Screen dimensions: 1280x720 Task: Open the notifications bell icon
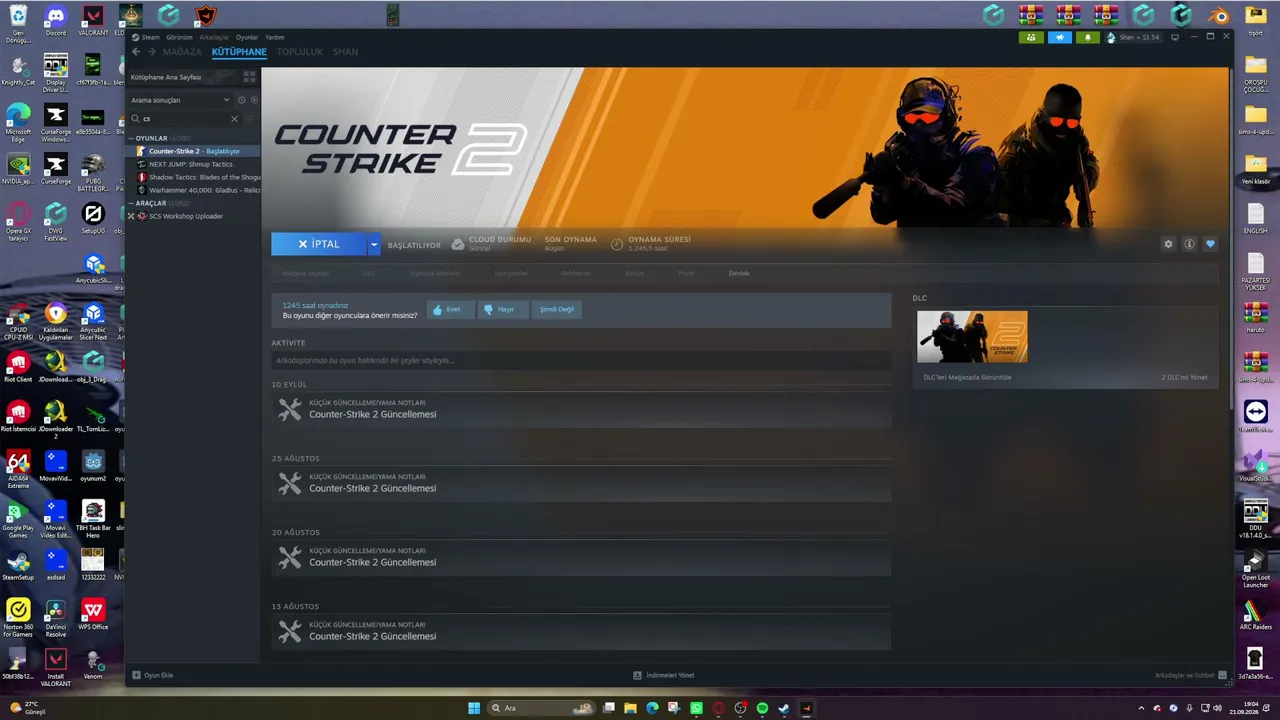pos(1088,37)
